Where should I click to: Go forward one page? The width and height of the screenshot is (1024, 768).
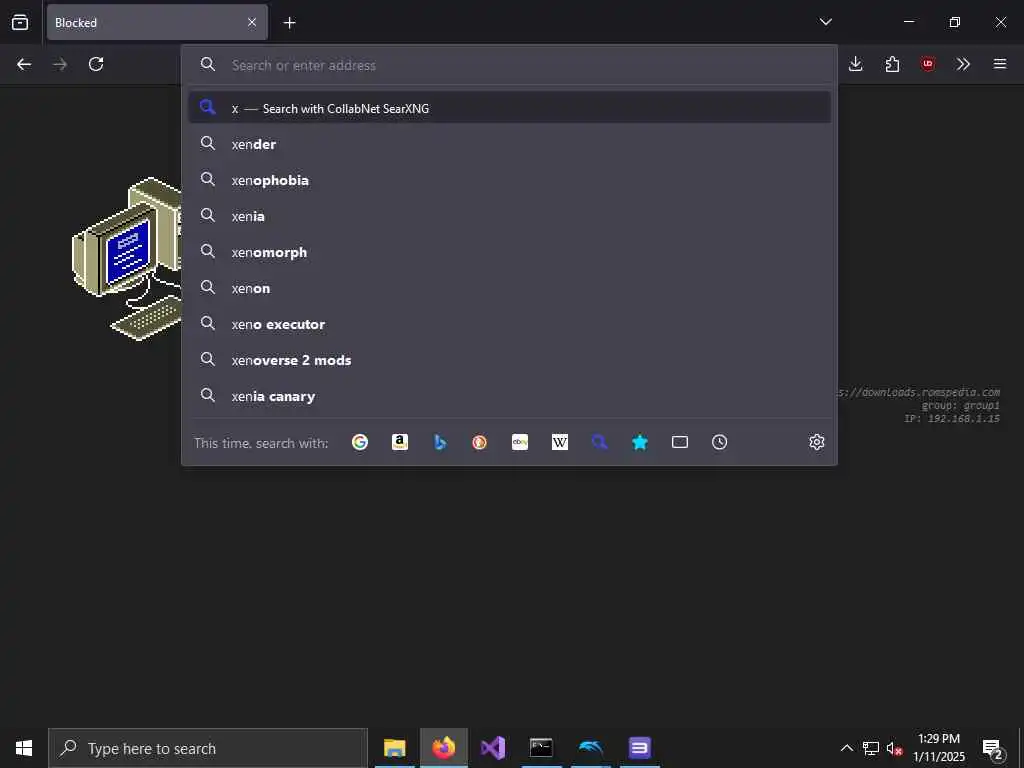[x=60, y=64]
